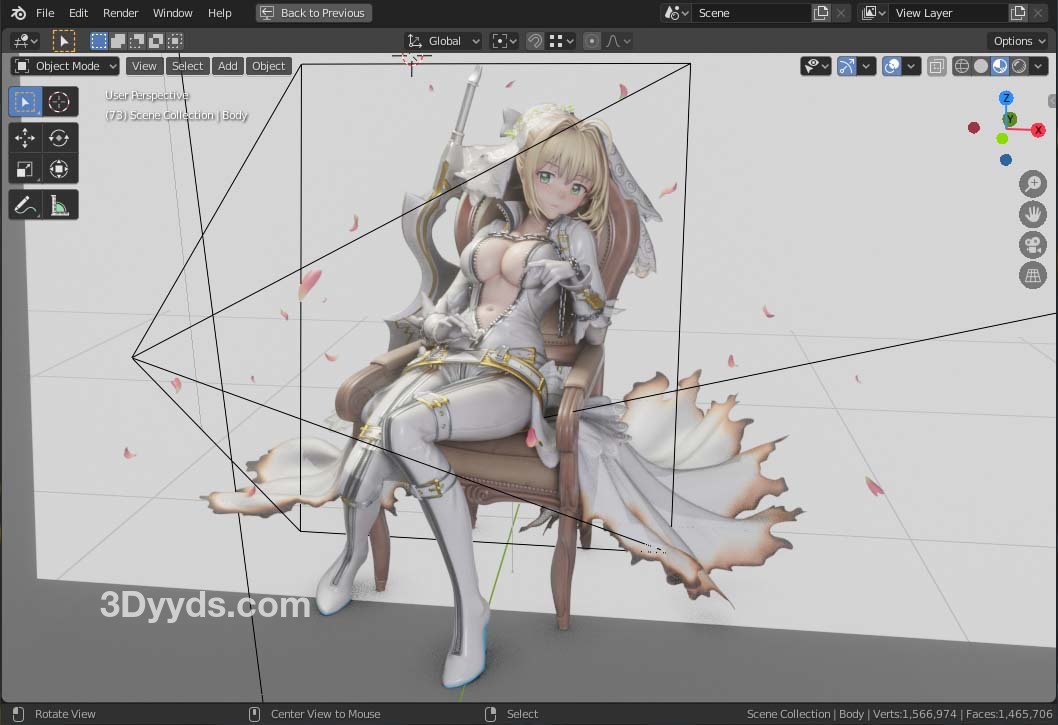Click the red X axis gizmo handle
Image resolution: width=1058 pixels, height=725 pixels.
coord(1038,130)
